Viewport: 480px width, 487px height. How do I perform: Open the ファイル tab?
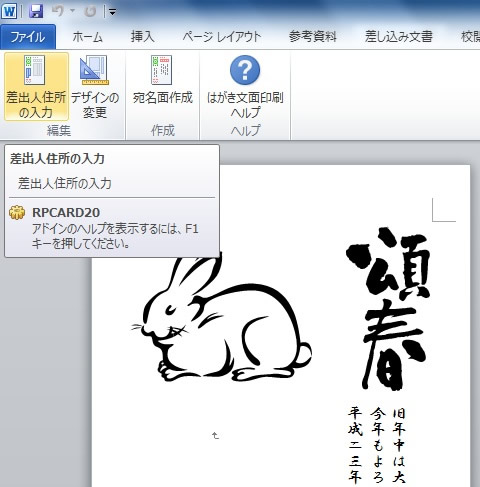pyautogui.click(x=28, y=37)
